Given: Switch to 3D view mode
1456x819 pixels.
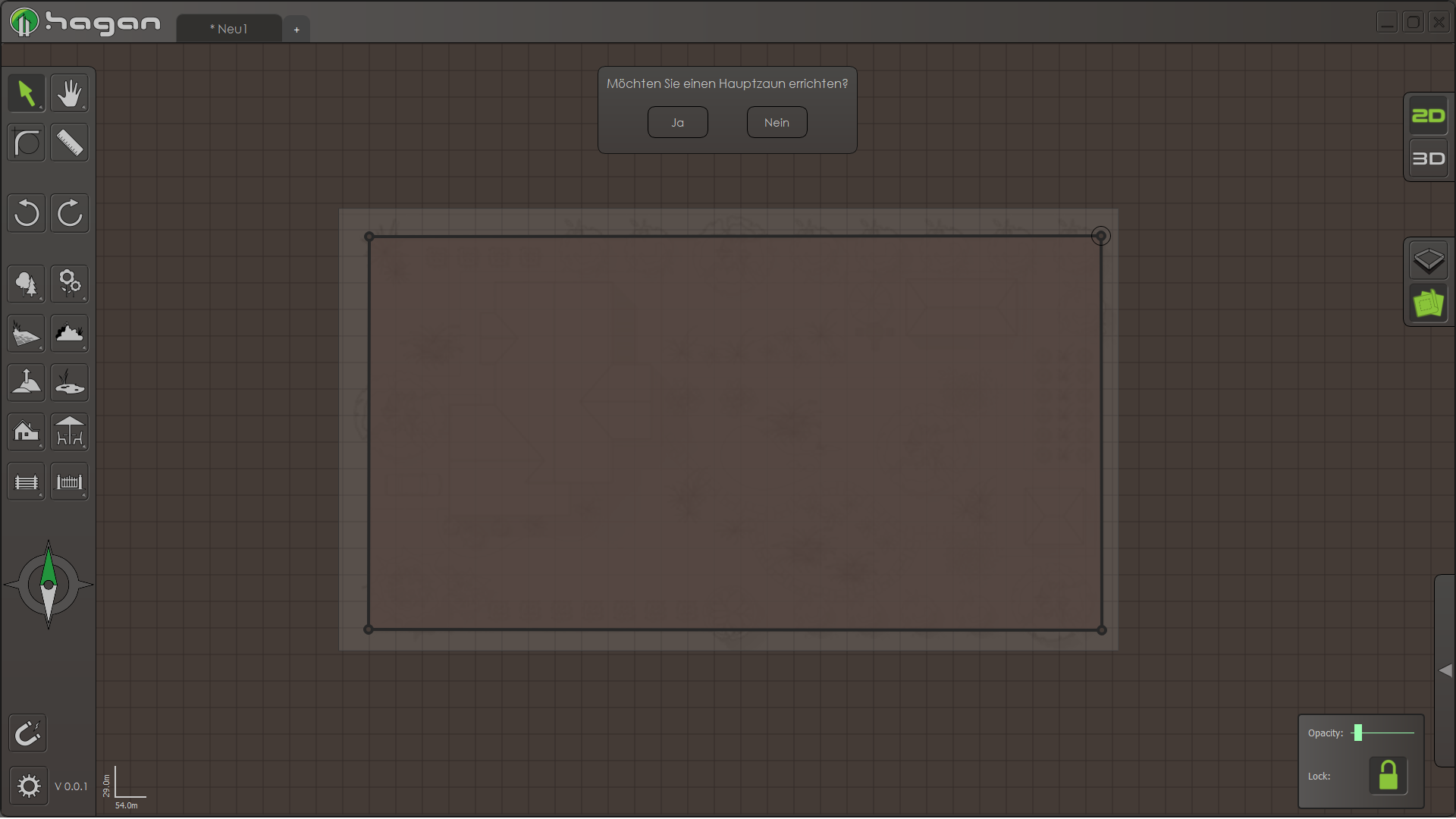Looking at the screenshot, I should click(x=1429, y=158).
